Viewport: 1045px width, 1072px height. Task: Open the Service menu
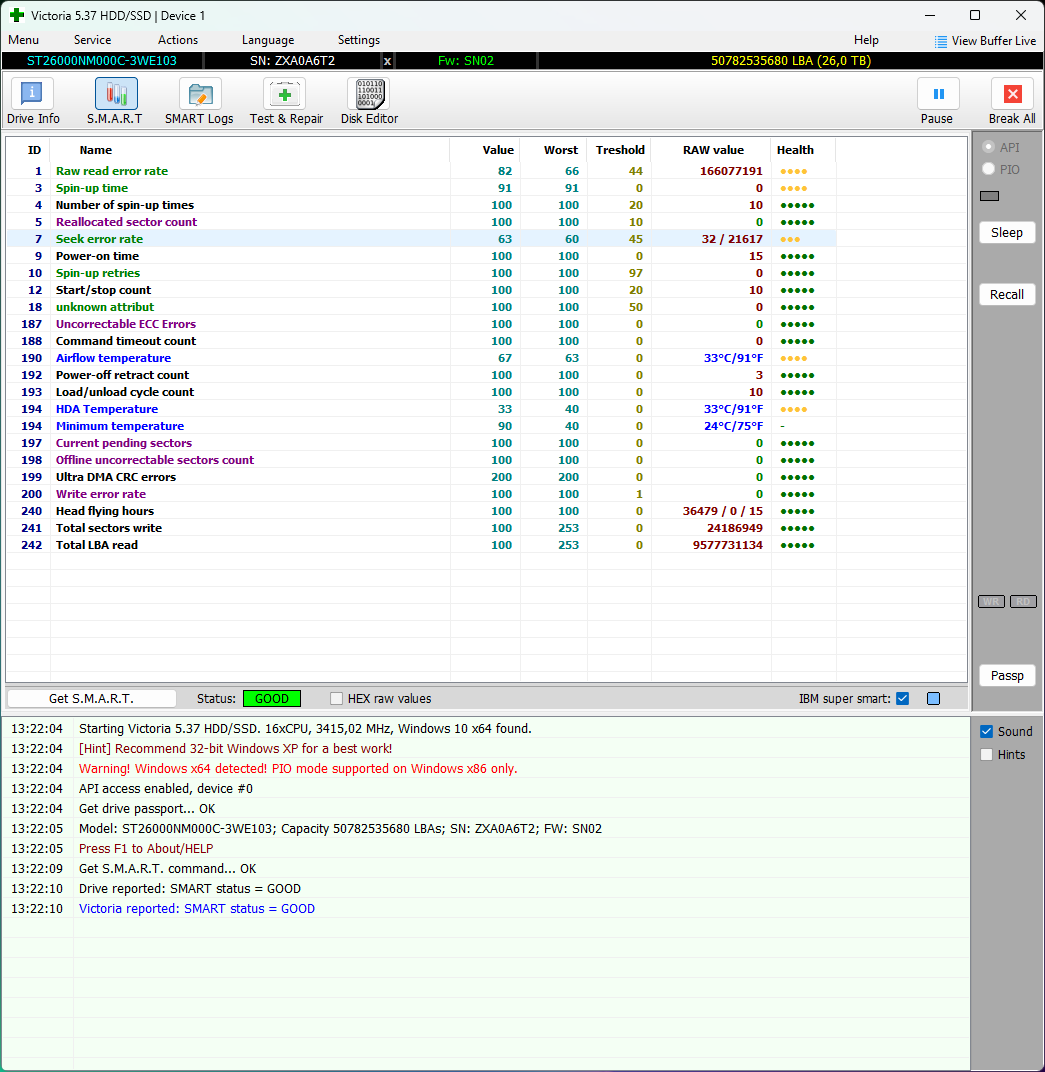click(x=92, y=40)
